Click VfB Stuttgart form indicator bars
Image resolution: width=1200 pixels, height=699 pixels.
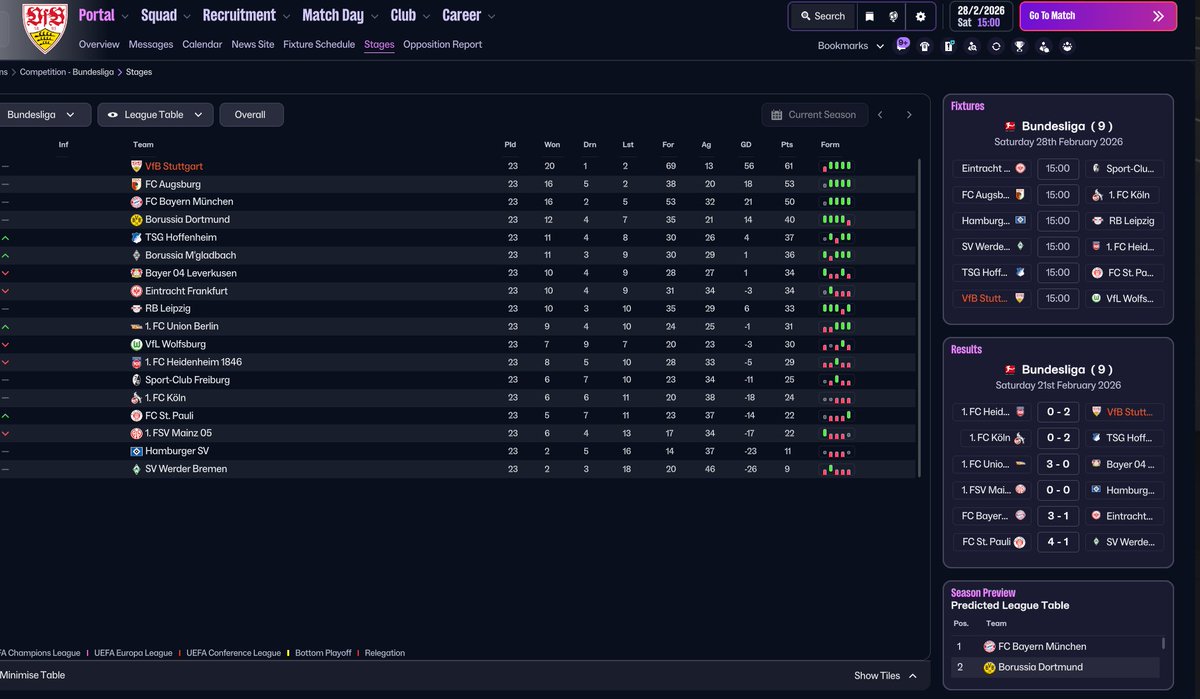coord(837,166)
